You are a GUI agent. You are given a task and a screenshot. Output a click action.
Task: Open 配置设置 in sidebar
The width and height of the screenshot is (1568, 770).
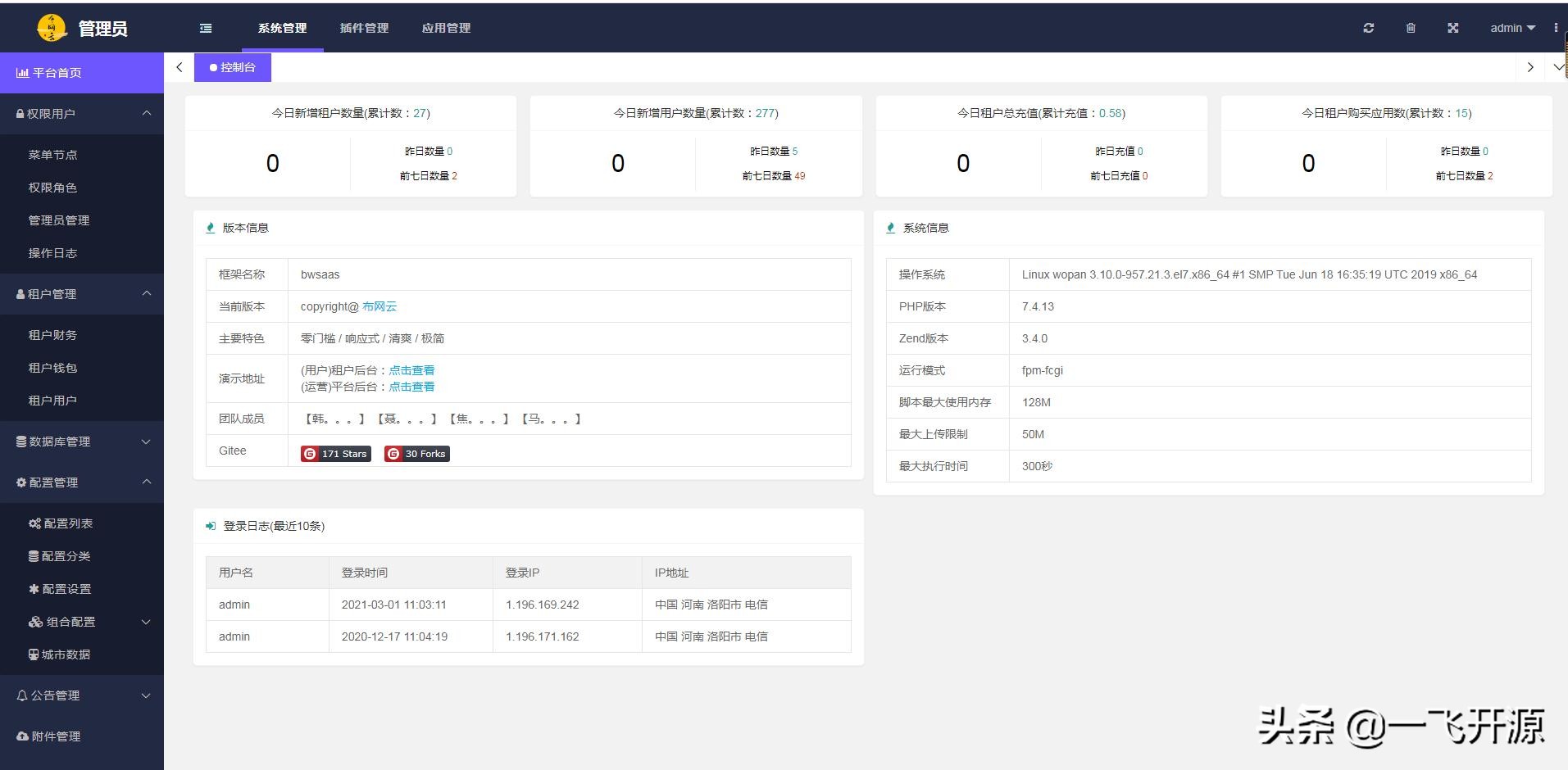60,589
